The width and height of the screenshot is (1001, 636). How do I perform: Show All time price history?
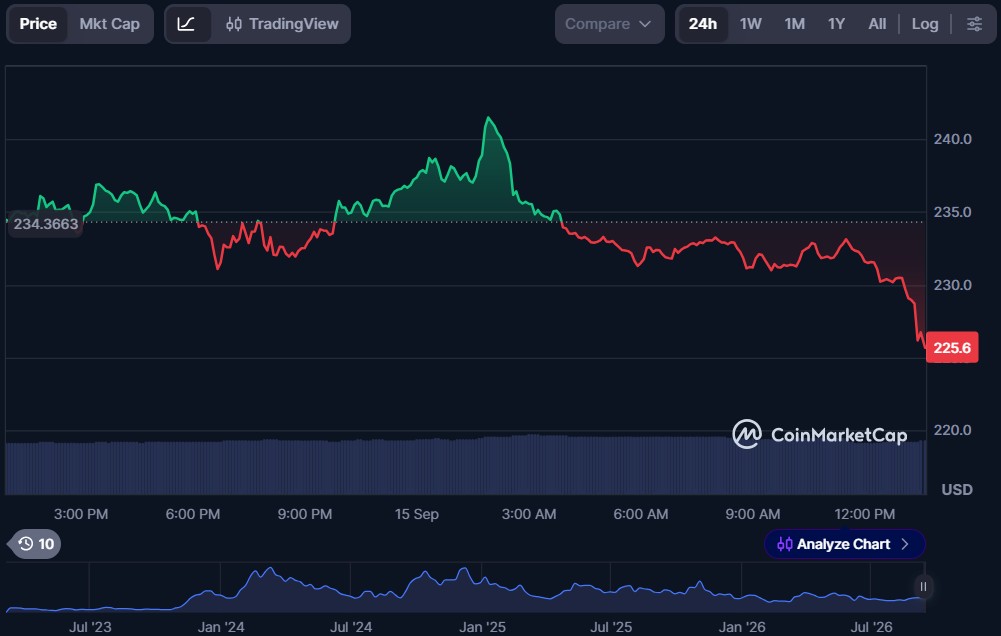pos(877,24)
